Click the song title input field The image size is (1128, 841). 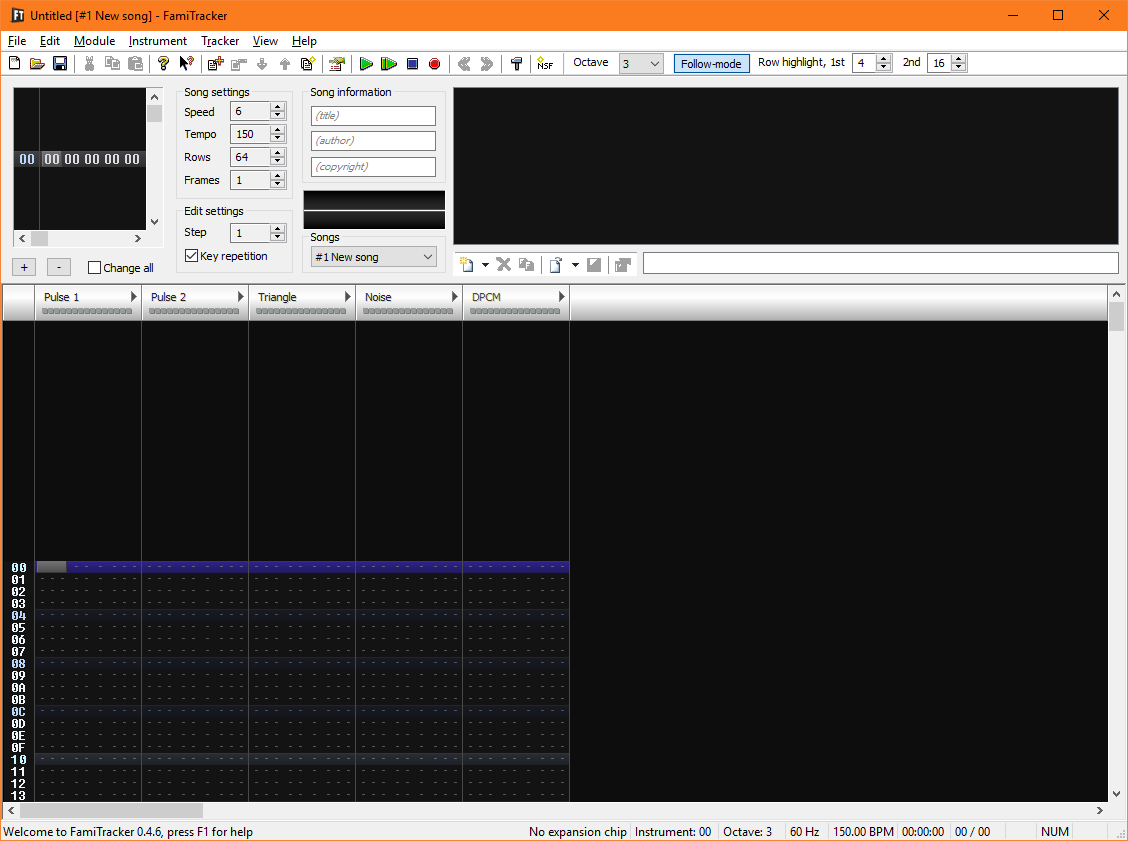tap(373, 116)
